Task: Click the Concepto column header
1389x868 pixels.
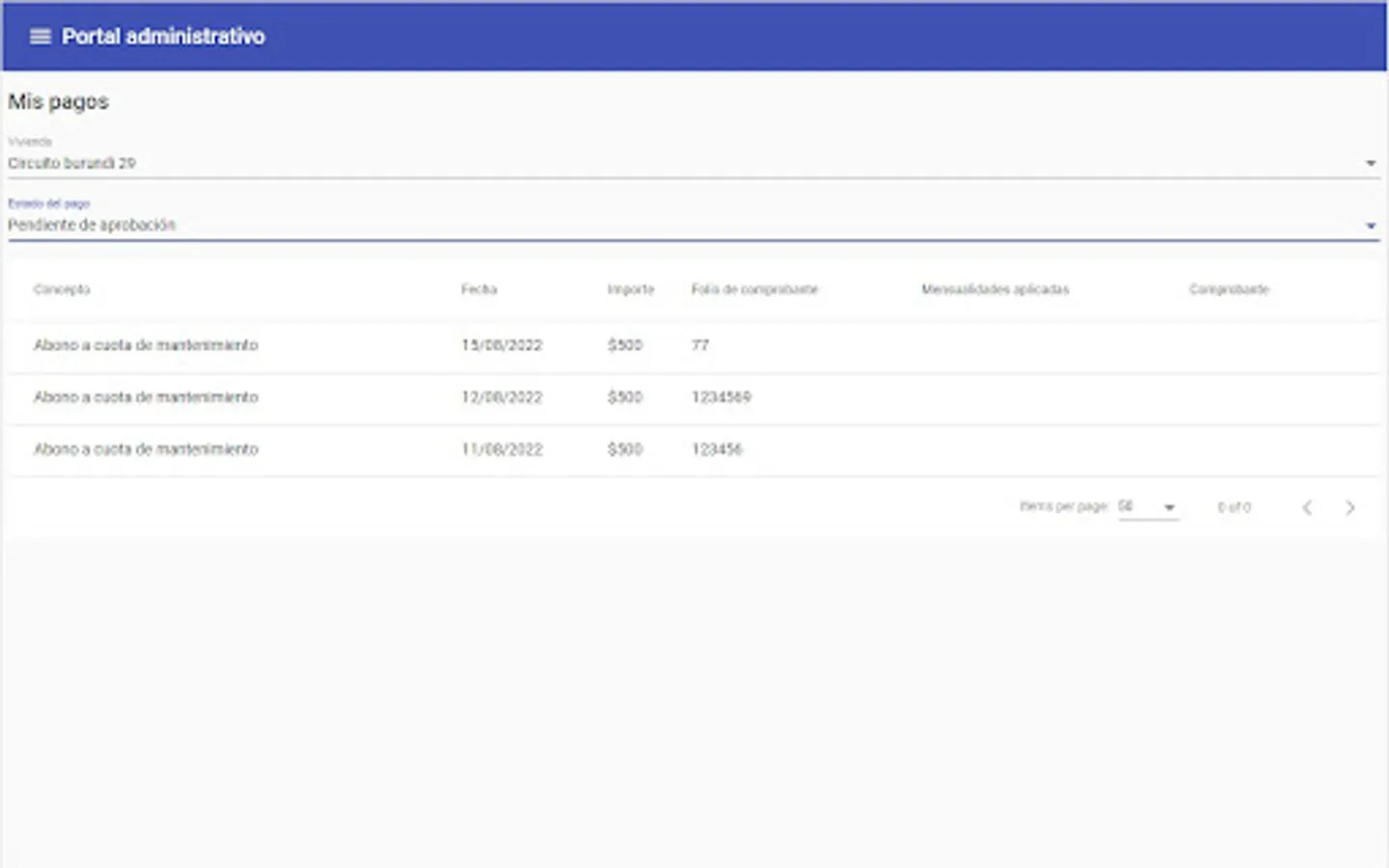Action: 62,289
